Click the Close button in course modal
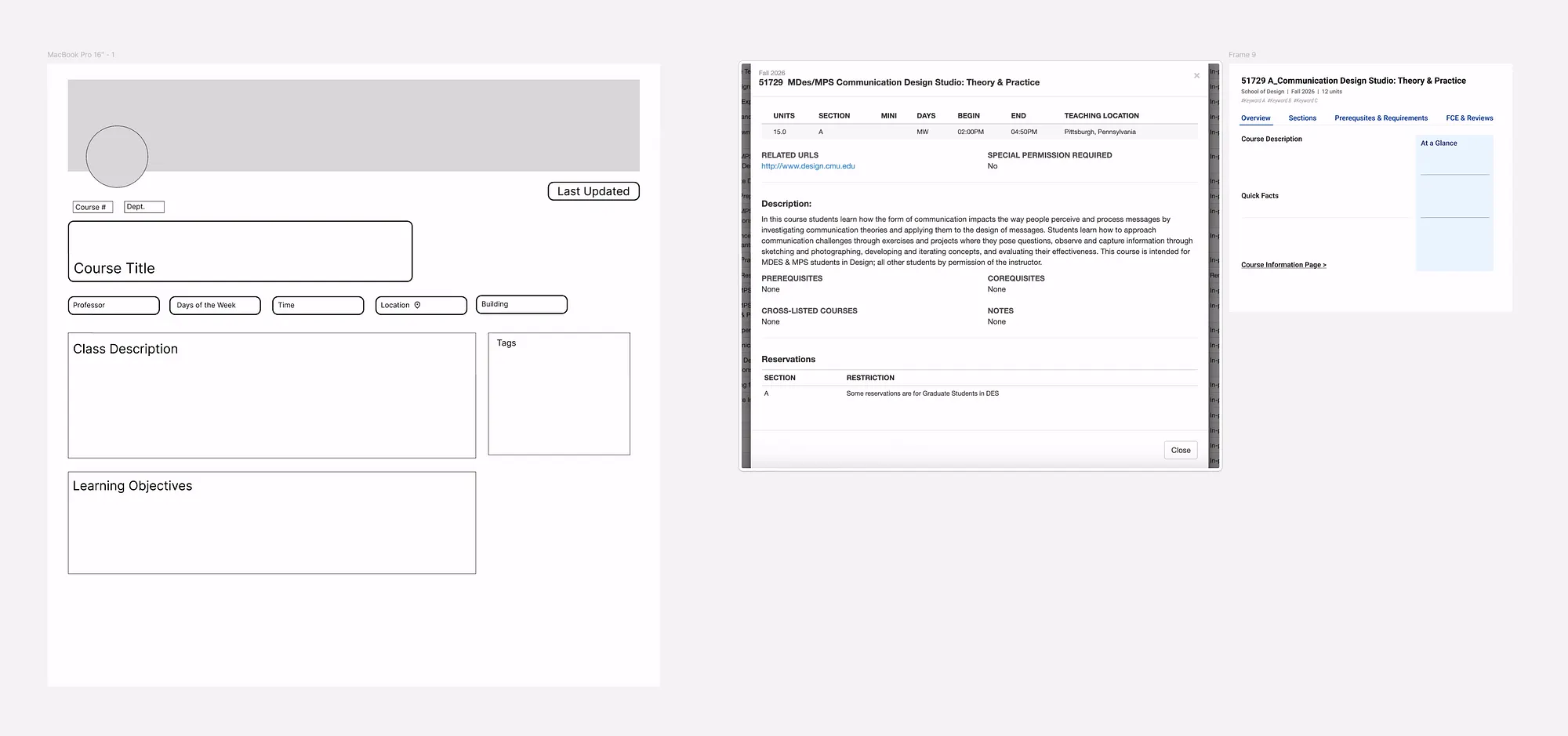This screenshot has height=736, width=1568. 1181,450
